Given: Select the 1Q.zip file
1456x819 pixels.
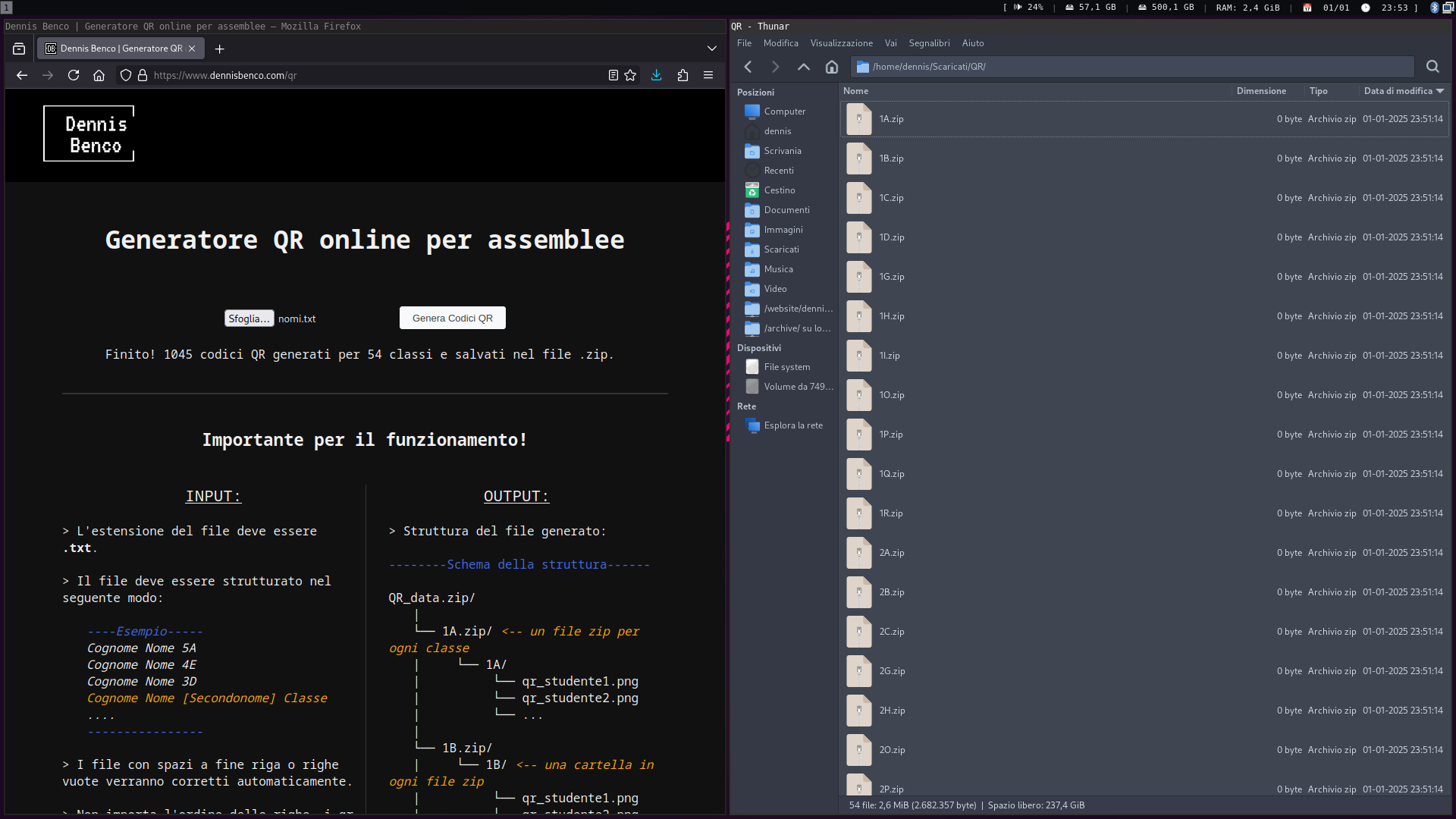Looking at the screenshot, I should point(1144,474).
